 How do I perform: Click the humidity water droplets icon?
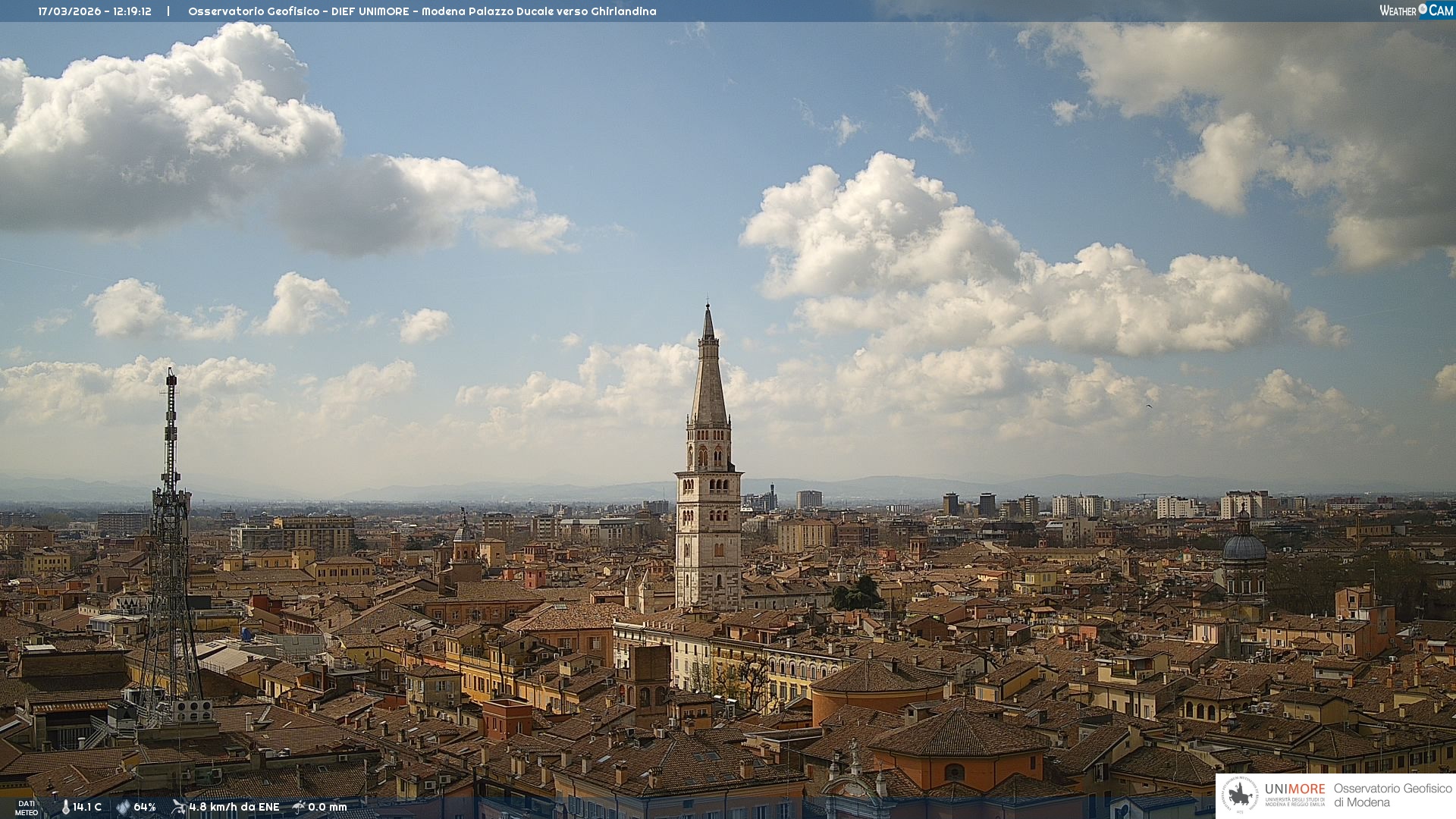click(x=123, y=807)
